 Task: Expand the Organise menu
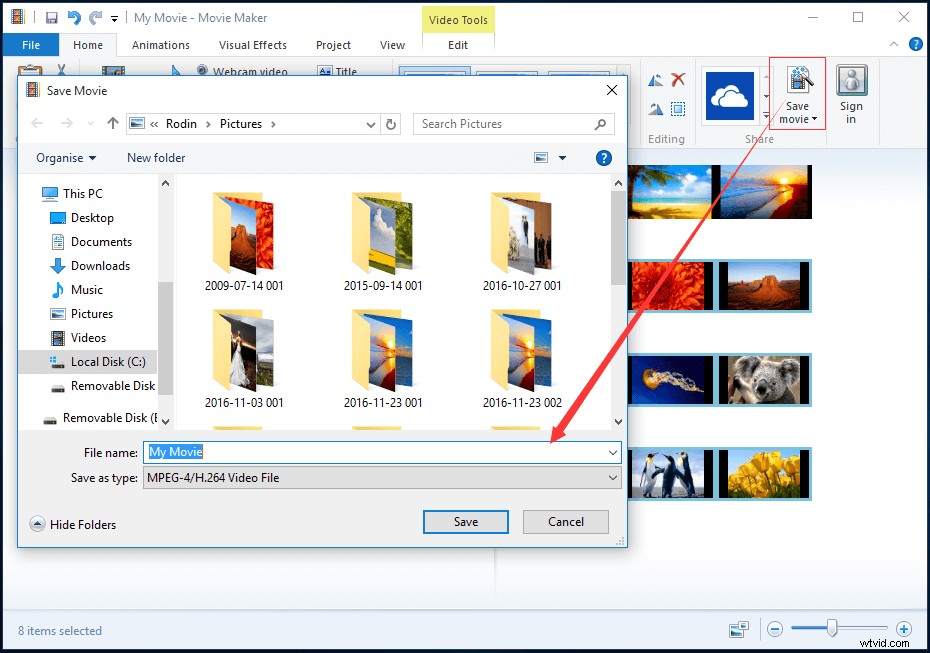point(65,157)
